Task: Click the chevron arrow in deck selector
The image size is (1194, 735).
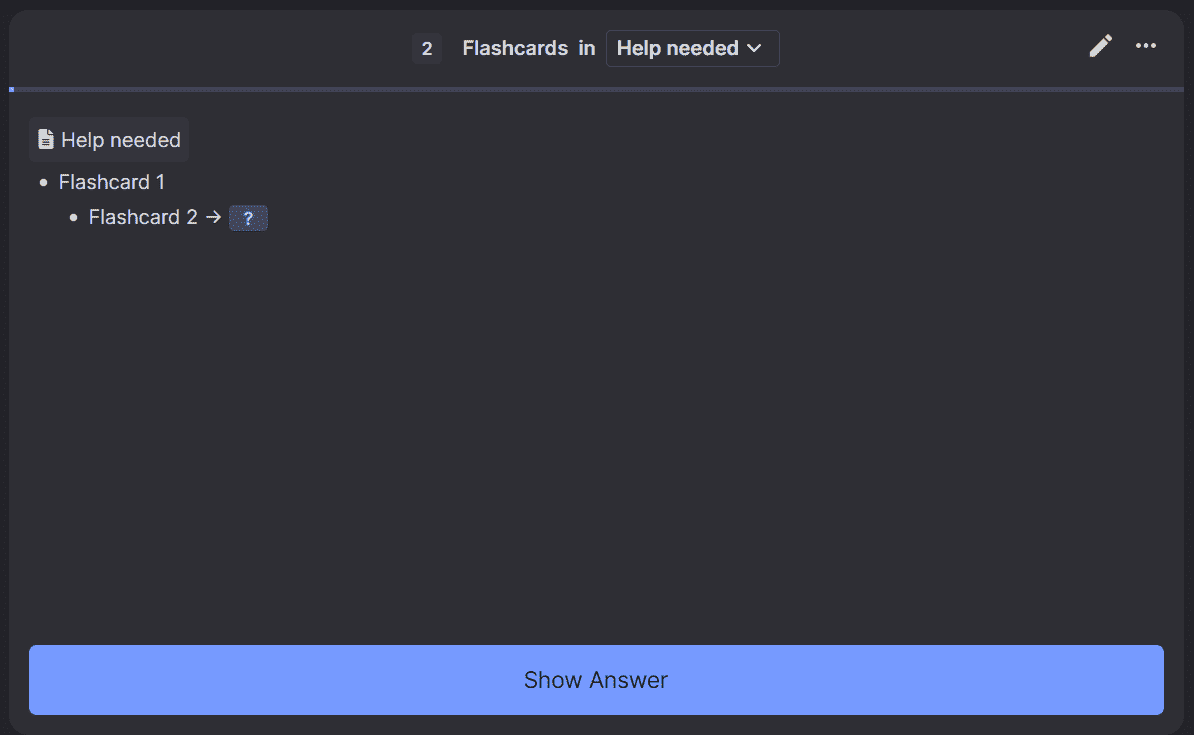Action: click(755, 48)
